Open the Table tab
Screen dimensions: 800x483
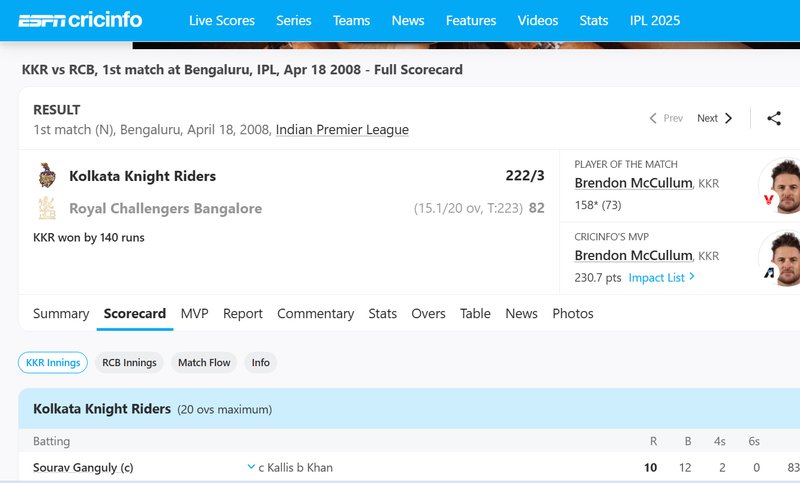pos(476,314)
